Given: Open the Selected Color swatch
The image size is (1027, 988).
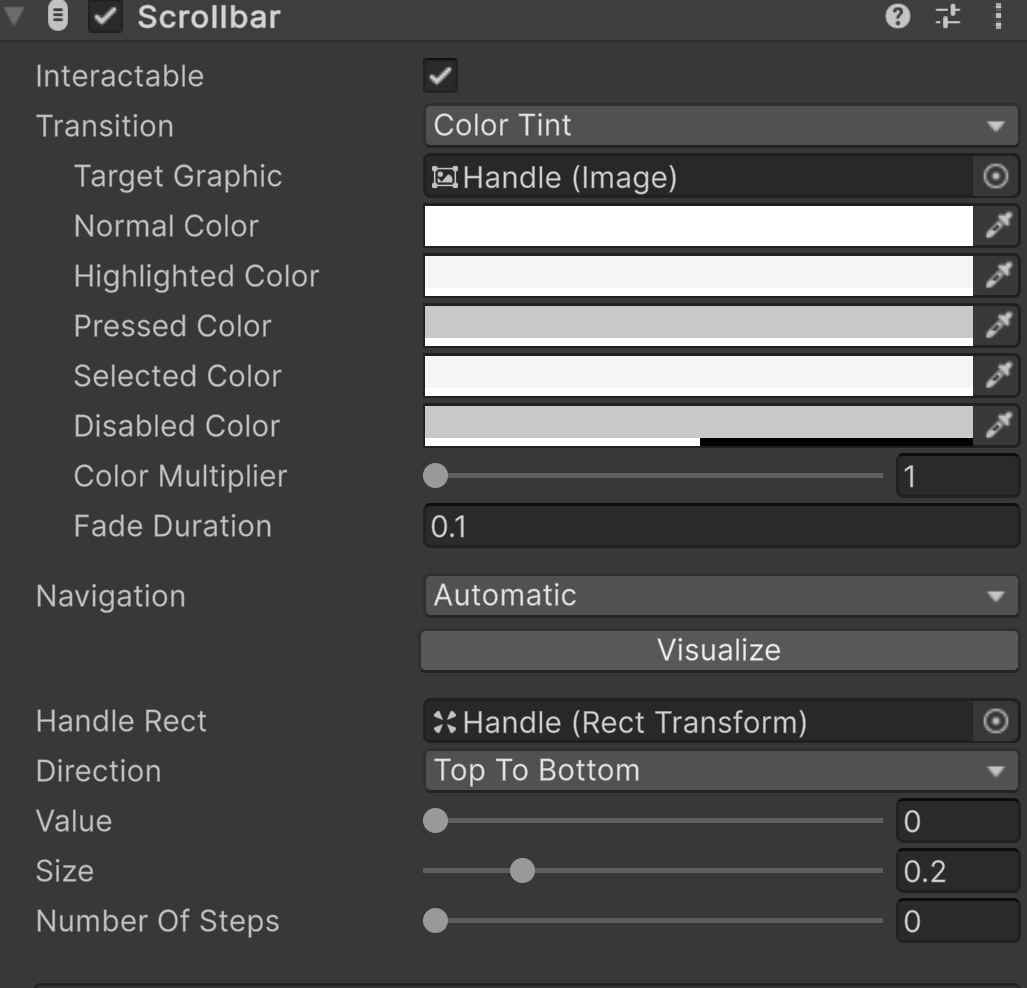Looking at the screenshot, I should (698, 376).
